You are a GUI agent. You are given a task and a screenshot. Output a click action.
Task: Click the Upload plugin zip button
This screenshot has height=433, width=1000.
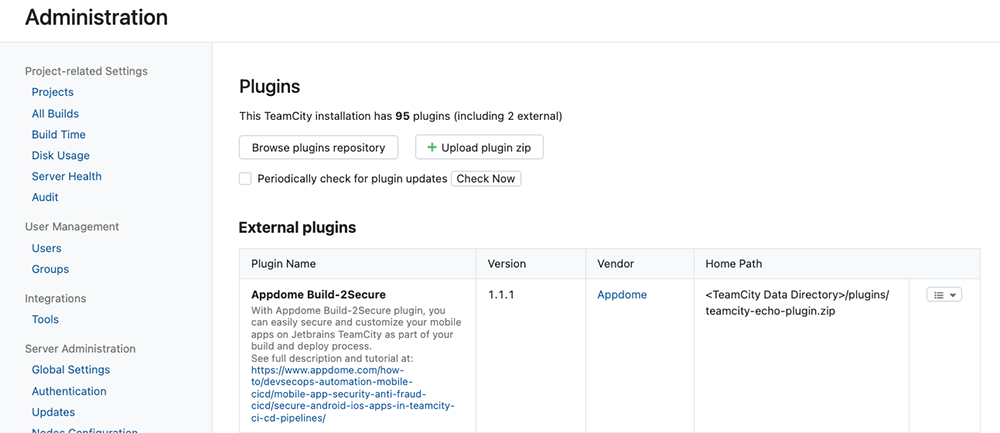tap(479, 147)
